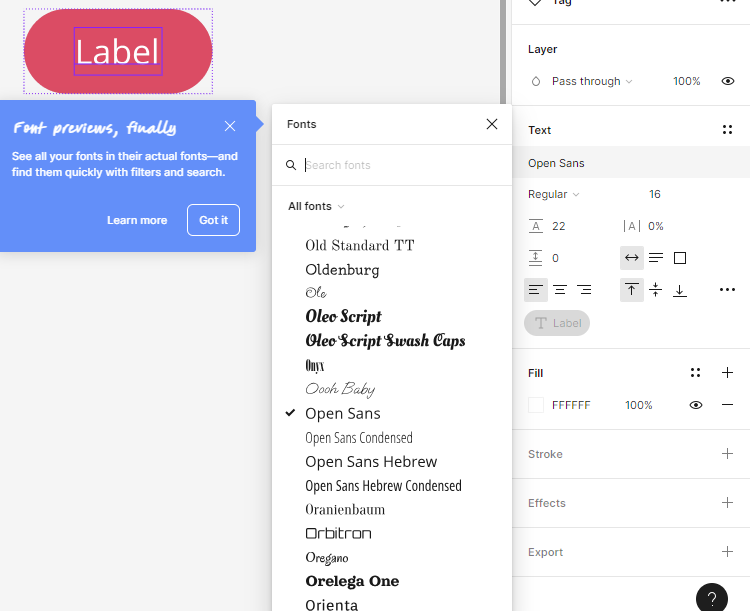Click the letter spacing icon
750x611 pixels.
click(631, 226)
